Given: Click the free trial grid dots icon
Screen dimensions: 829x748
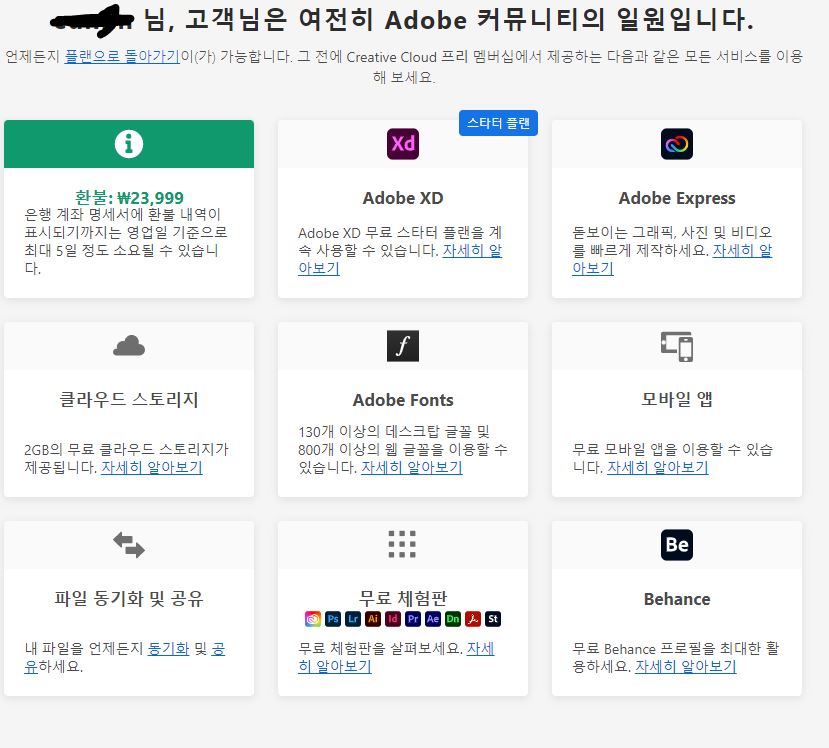Looking at the screenshot, I should click(402, 544).
